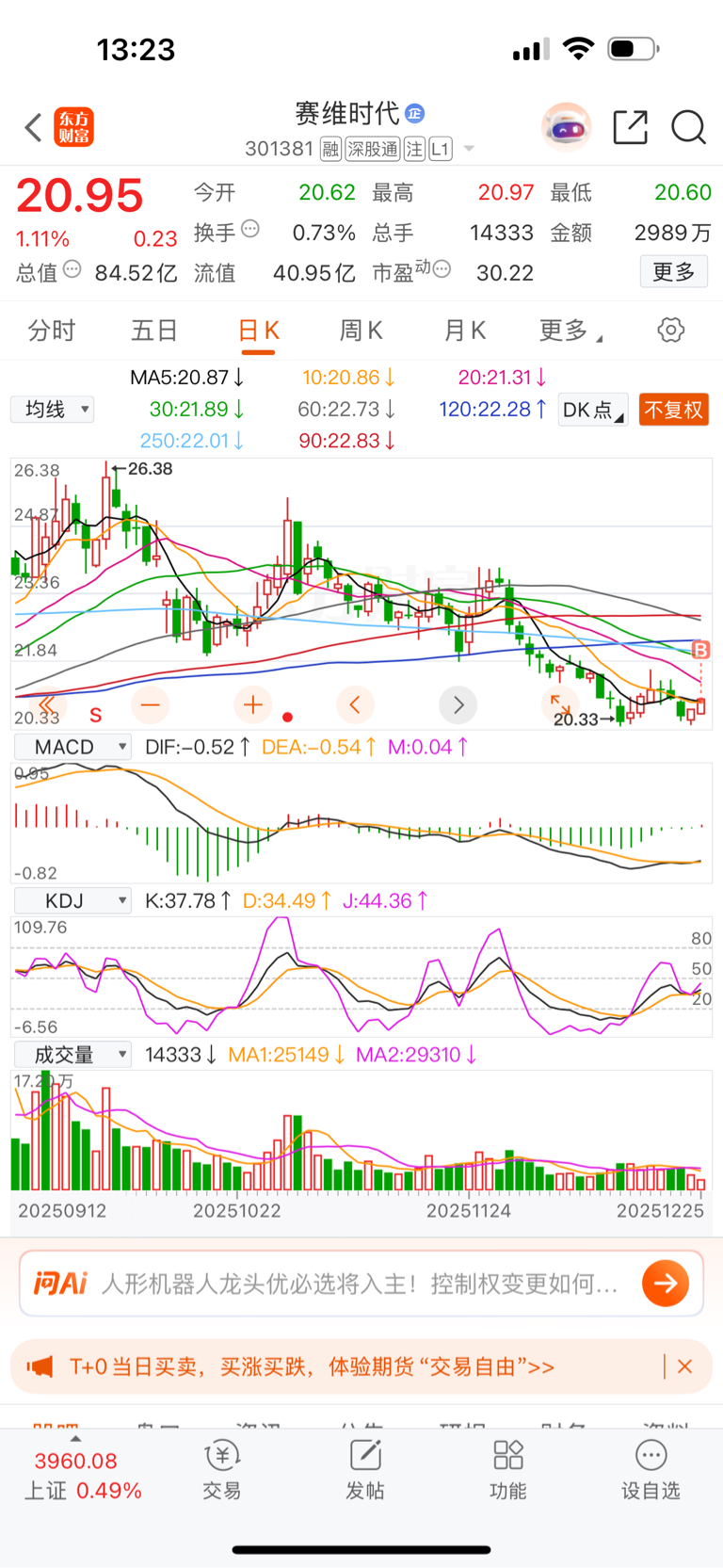Open the KDJ indicator dropdown
723x1568 pixels.
click(x=72, y=901)
